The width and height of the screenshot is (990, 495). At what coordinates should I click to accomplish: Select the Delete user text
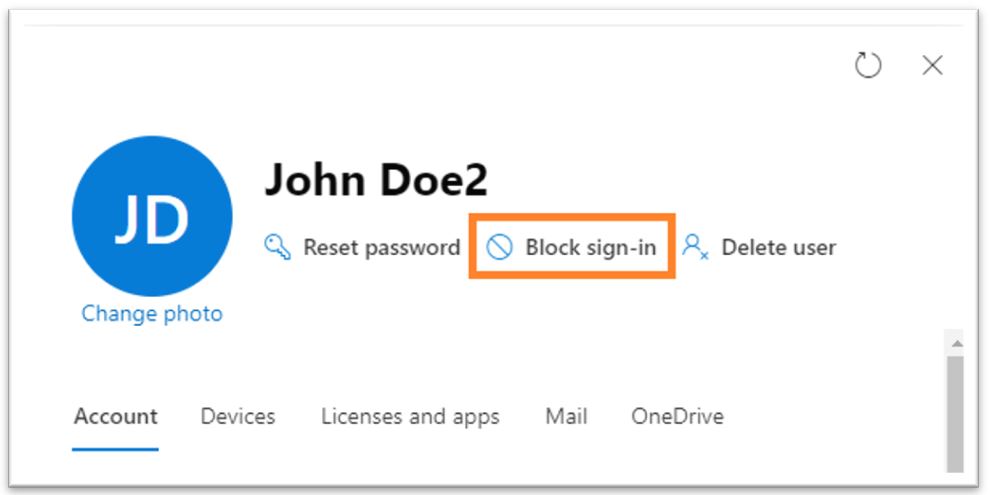(x=778, y=248)
